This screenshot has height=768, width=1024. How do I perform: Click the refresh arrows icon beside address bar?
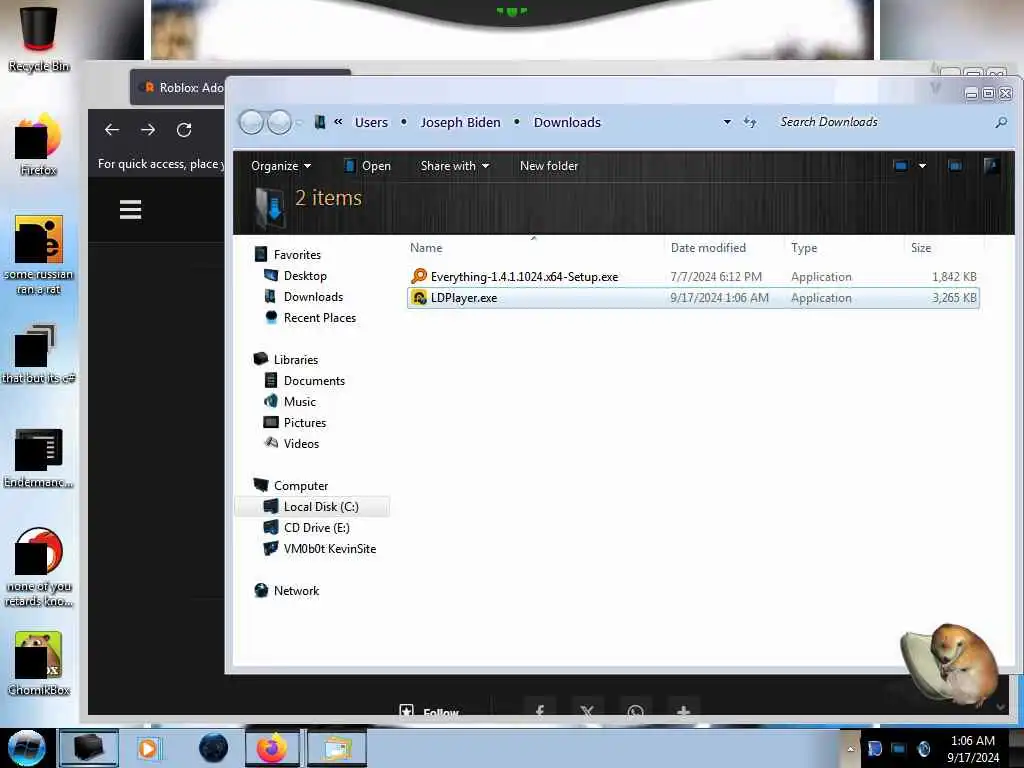750,122
